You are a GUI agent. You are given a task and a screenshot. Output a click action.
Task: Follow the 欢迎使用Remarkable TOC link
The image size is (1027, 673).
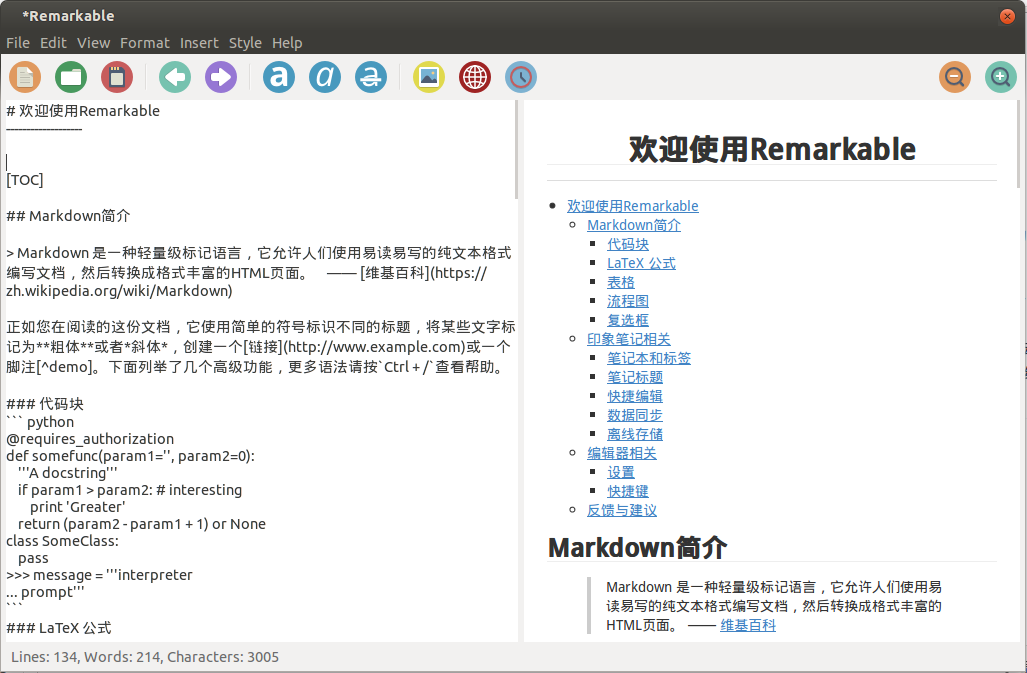pyautogui.click(x=633, y=206)
